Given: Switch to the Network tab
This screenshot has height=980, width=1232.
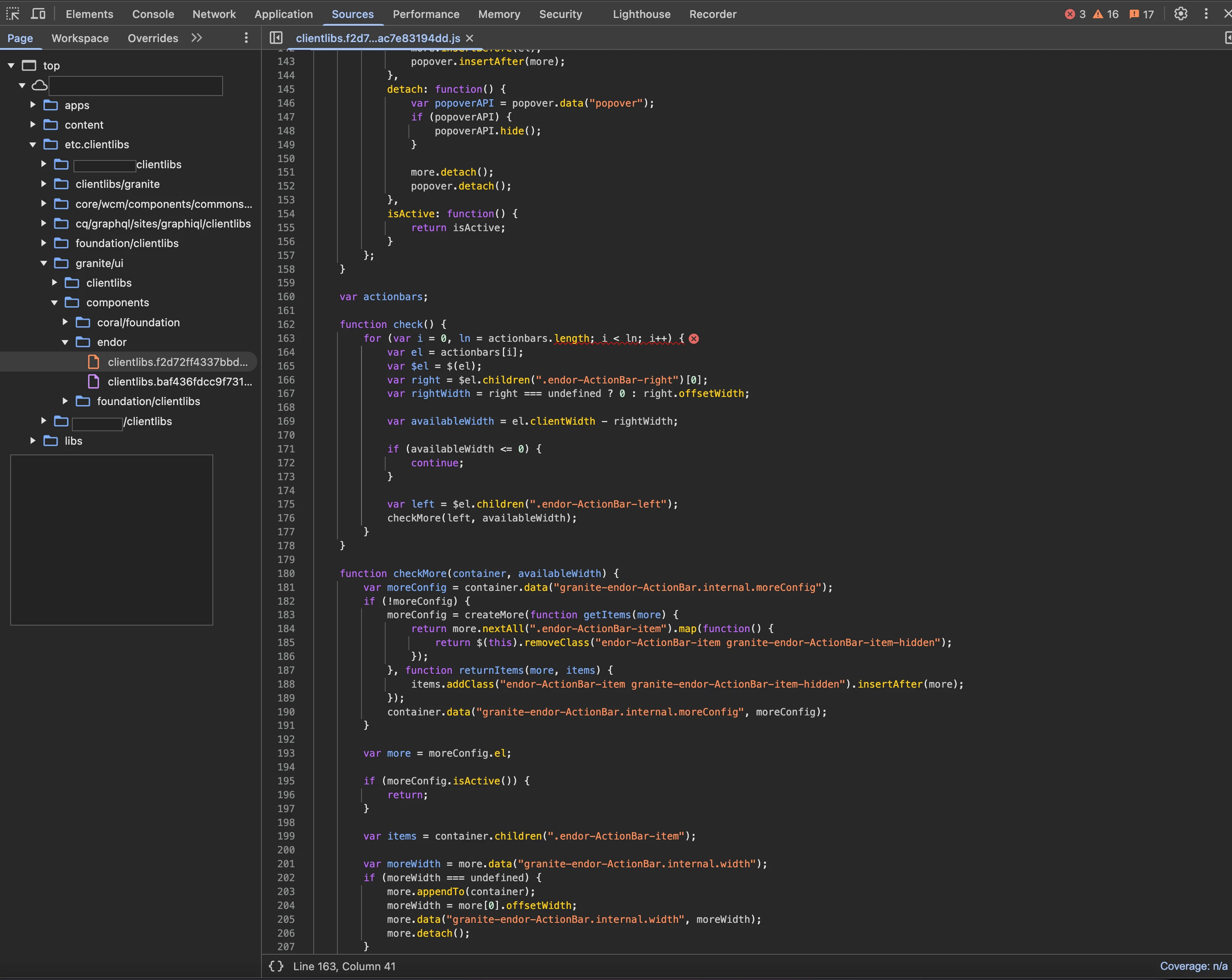Looking at the screenshot, I should tap(214, 14).
